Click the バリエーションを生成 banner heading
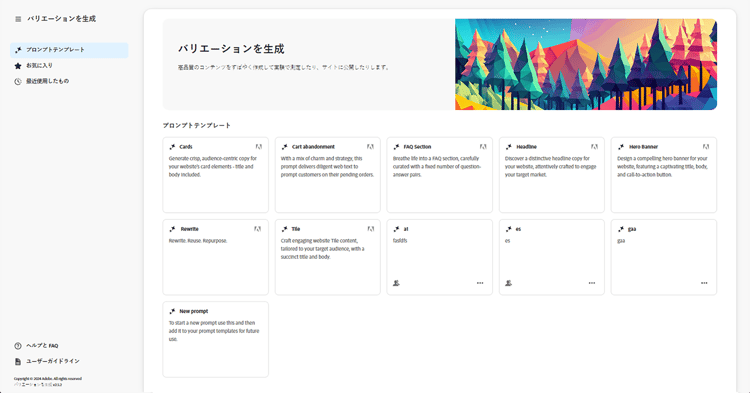The height and width of the screenshot is (393, 750). [231, 49]
